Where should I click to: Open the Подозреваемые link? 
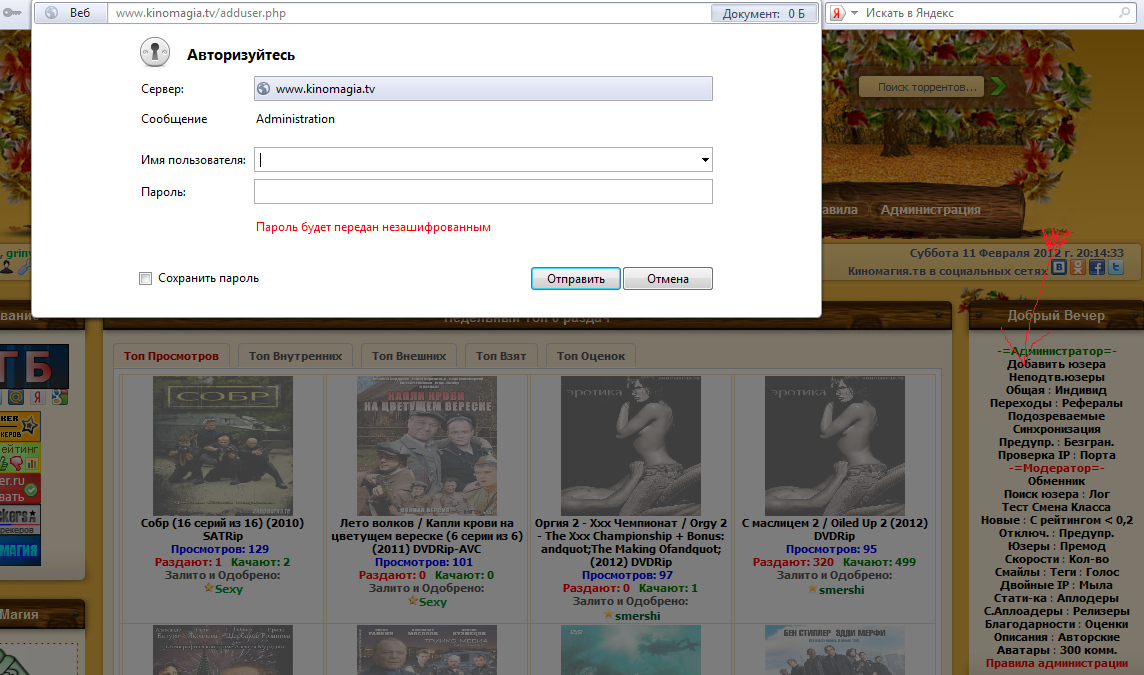(x=1056, y=416)
